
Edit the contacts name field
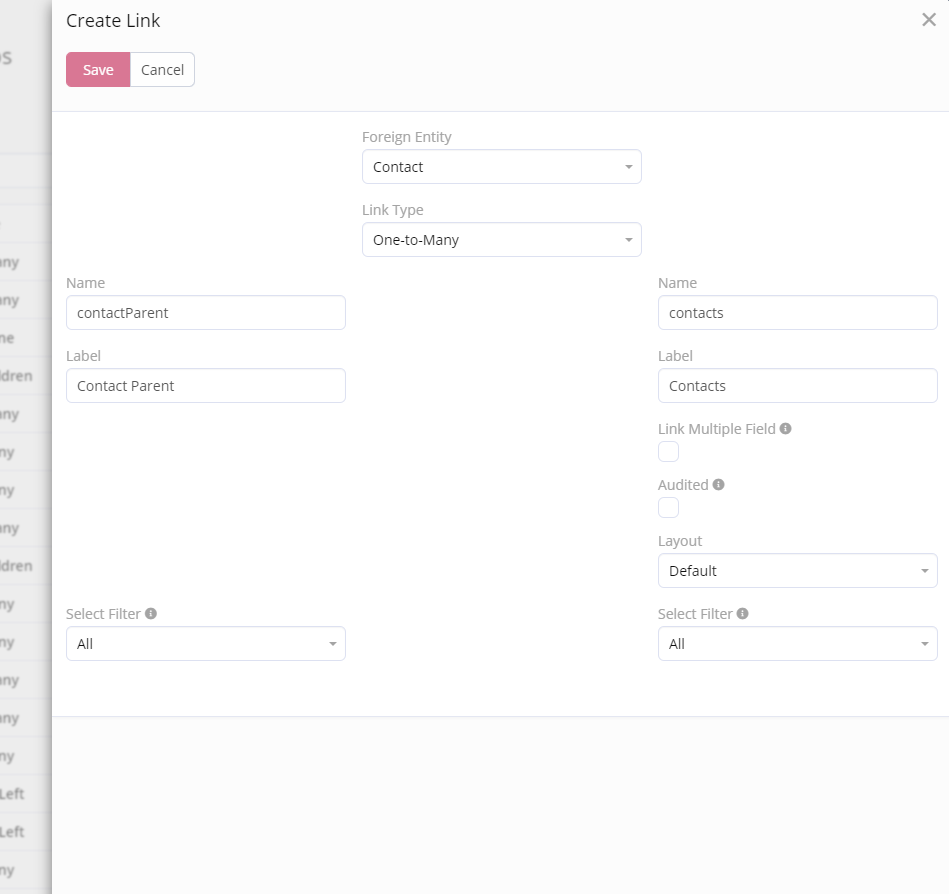(x=797, y=313)
